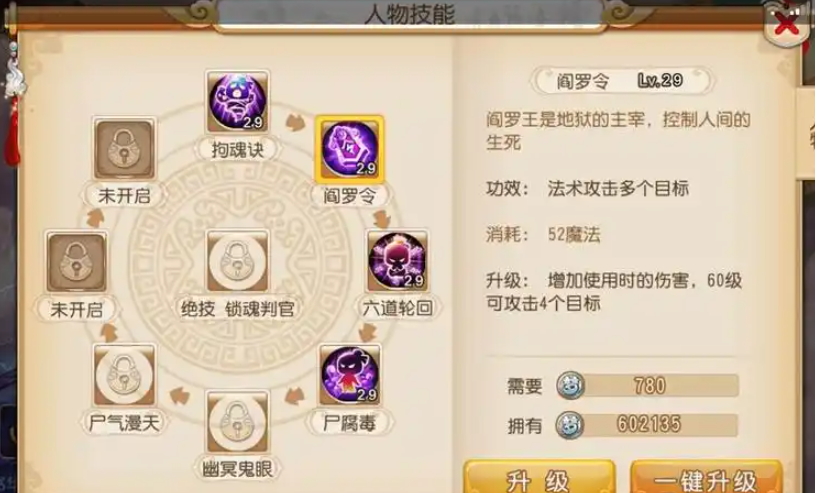Image resolution: width=815 pixels, height=493 pixels.
Task: Click the 阎罗令 Lv.29 title banner
Action: click(622, 81)
